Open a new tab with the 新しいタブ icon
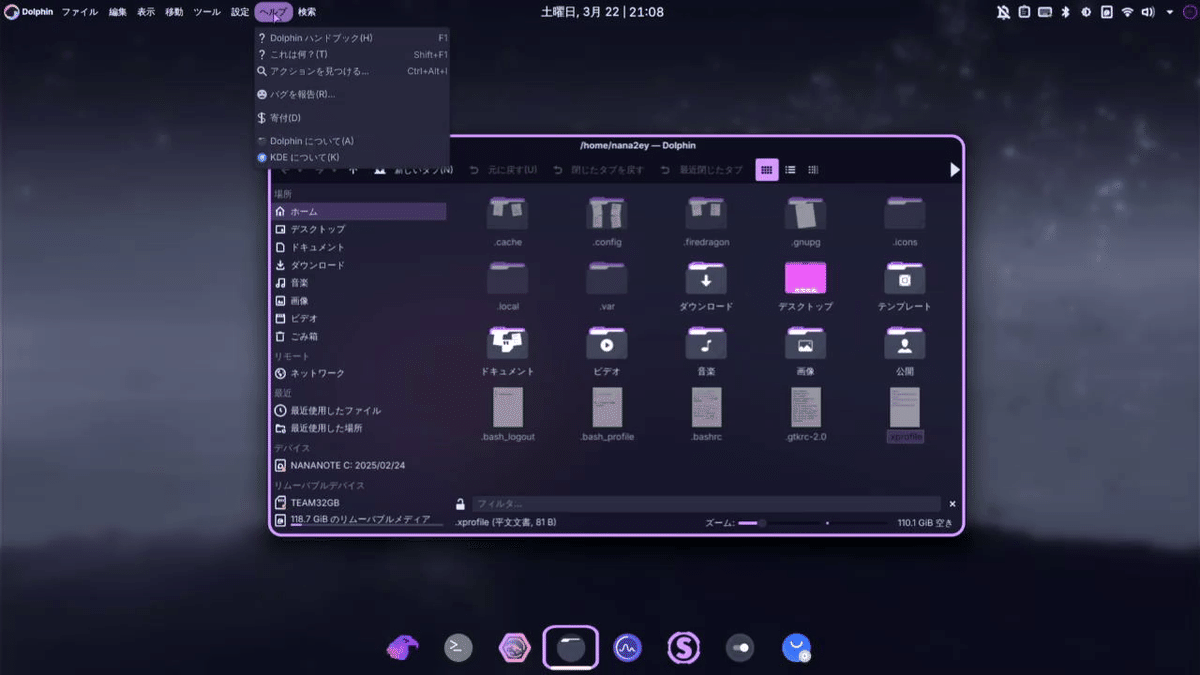Viewport: 1200px width, 675px height. coord(380,169)
